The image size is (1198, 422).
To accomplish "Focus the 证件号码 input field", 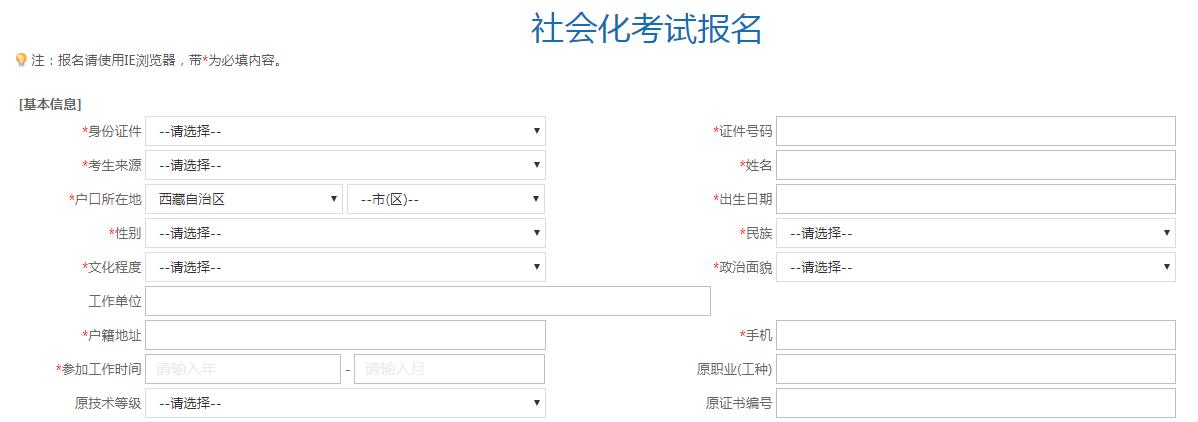I will (x=976, y=131).
